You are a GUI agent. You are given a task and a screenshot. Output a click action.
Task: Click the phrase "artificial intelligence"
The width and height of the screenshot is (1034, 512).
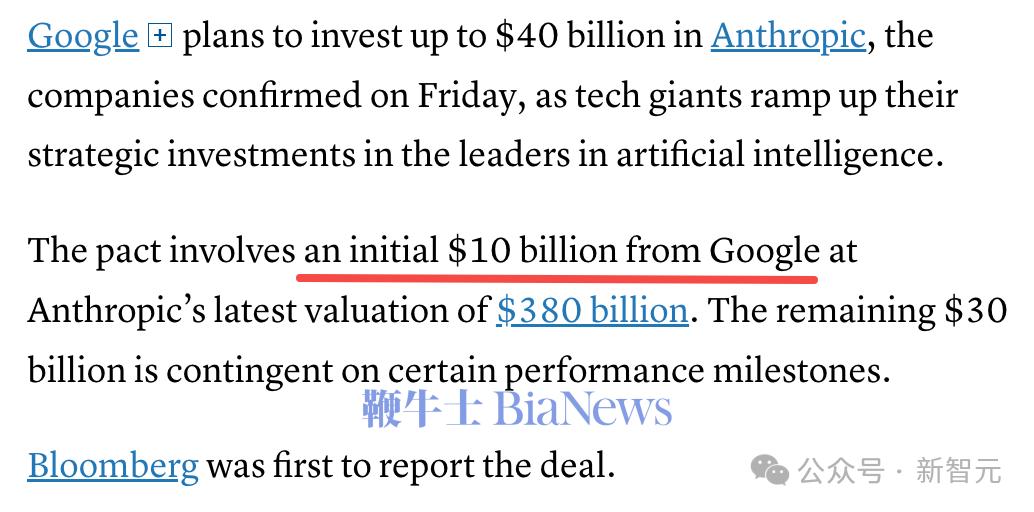pos(778,156)
